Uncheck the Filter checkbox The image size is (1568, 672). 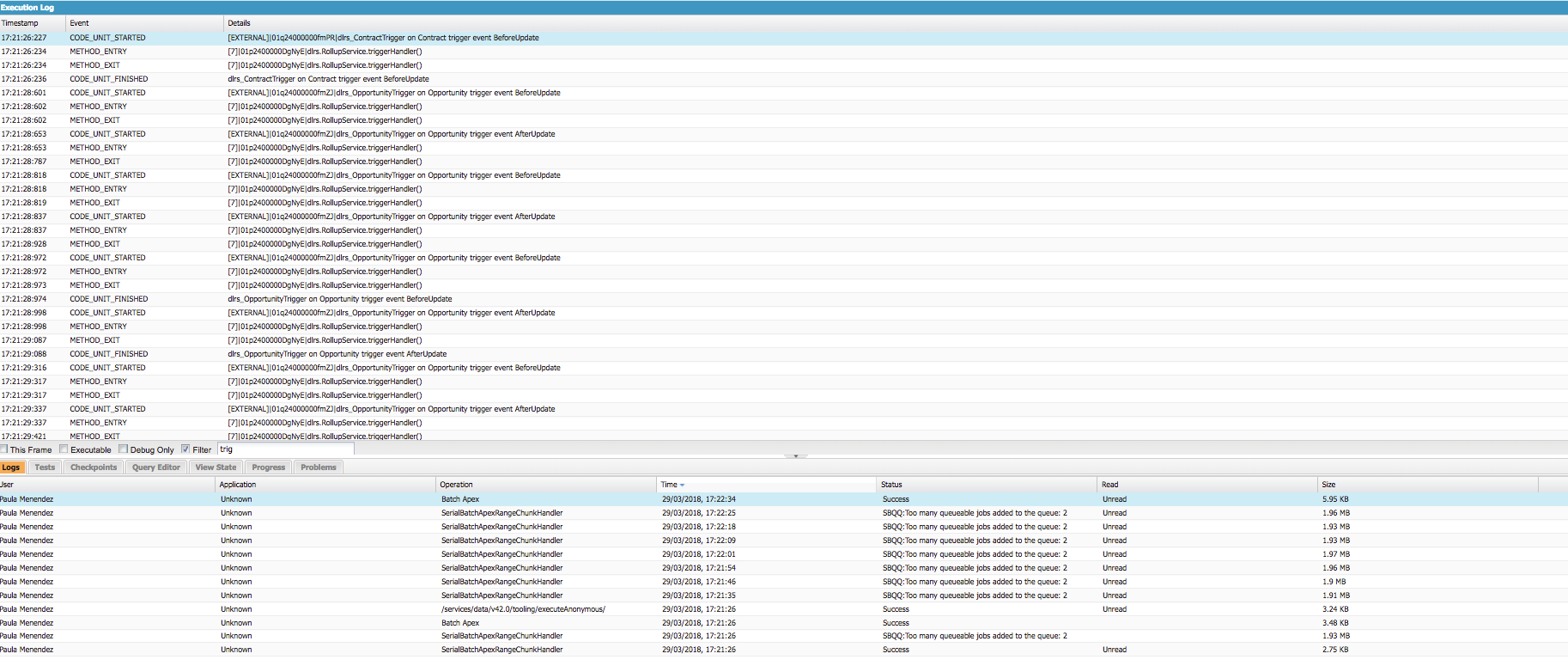185,449
